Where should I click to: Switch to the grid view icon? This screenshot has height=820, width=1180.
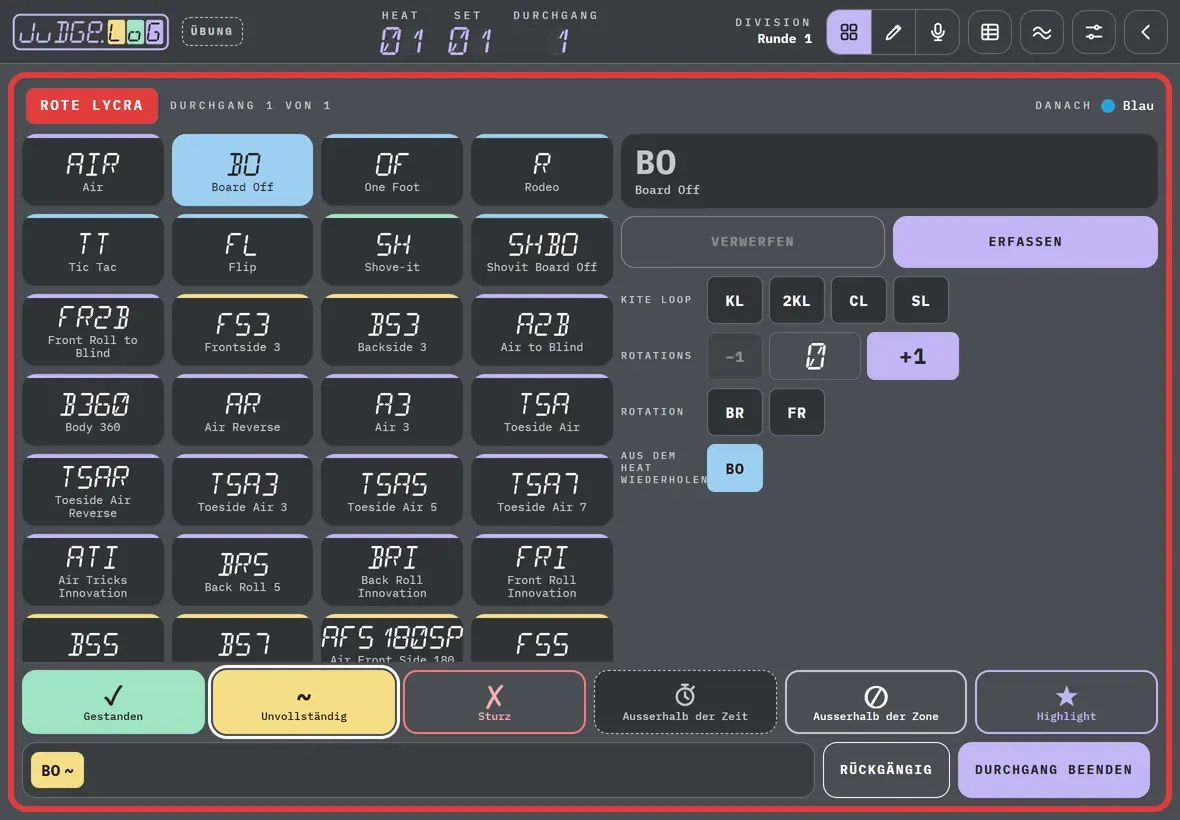click(849, 32)
